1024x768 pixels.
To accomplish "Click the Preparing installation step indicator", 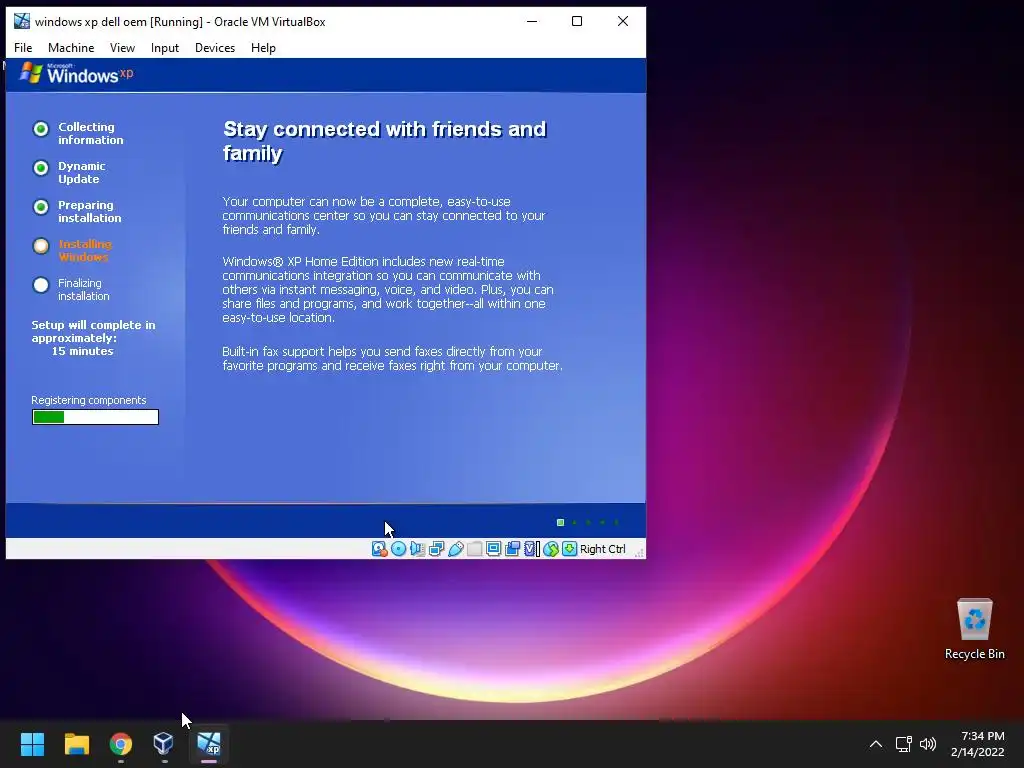I will (x=41, y=208).
